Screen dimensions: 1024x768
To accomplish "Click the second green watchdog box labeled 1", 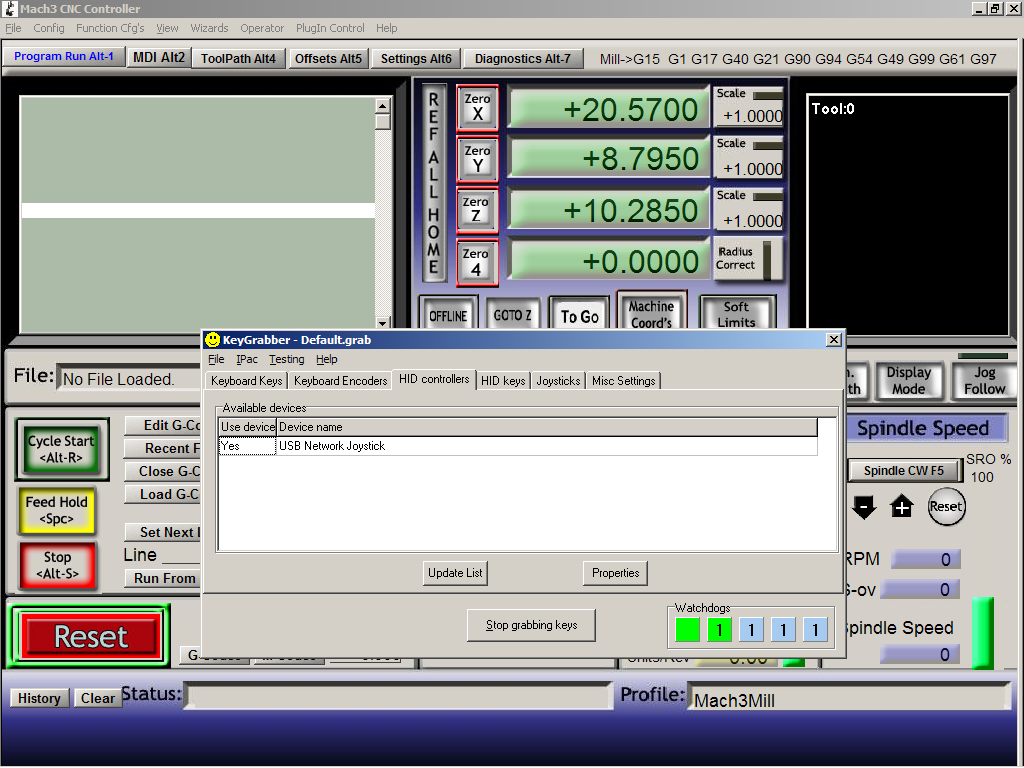I will [x=719, y=630].
